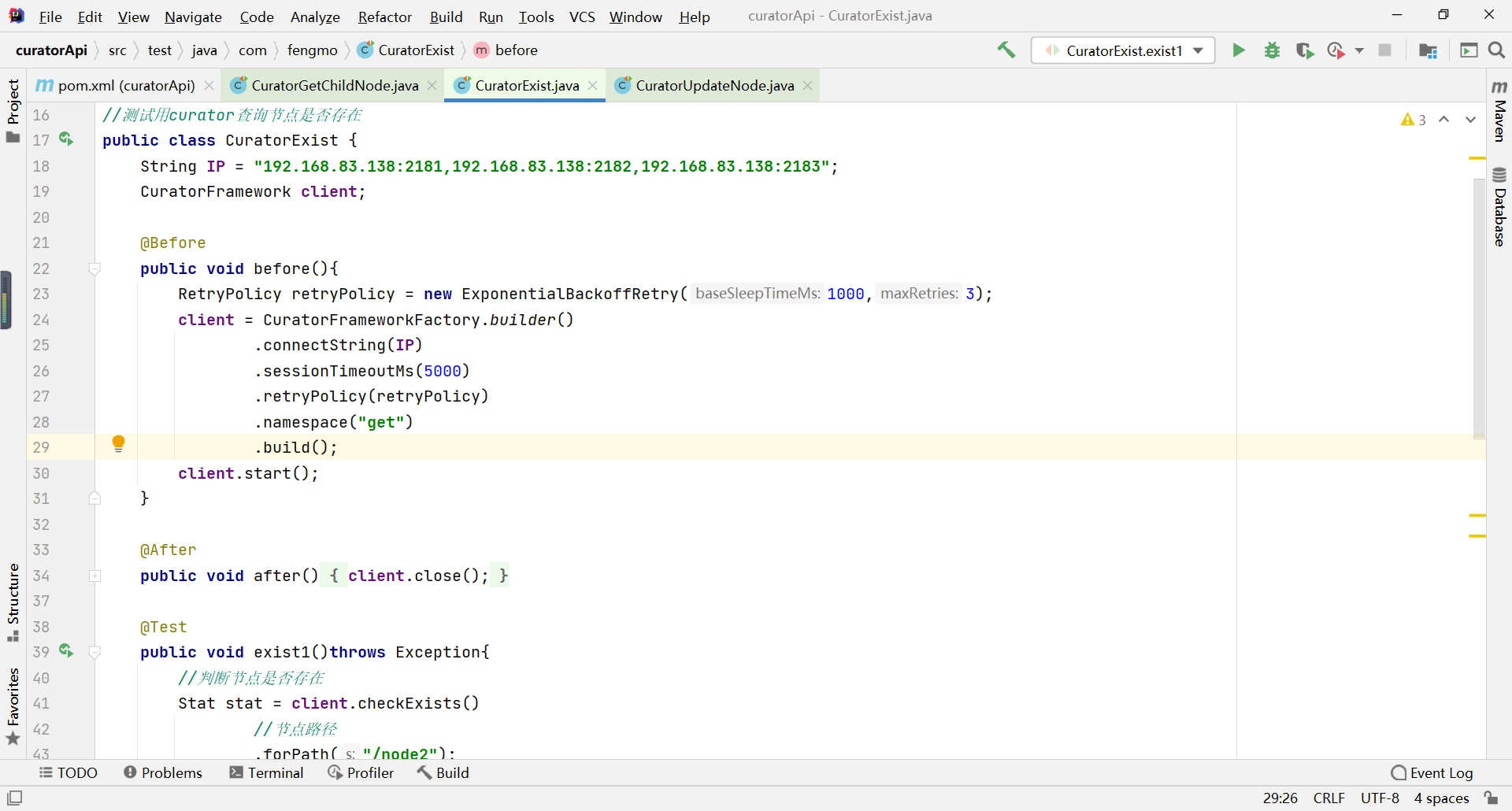Click the maxRetries parameter hint on line 23
The height and width of the screenshot is (811, 1512).
tap(919, 294)
